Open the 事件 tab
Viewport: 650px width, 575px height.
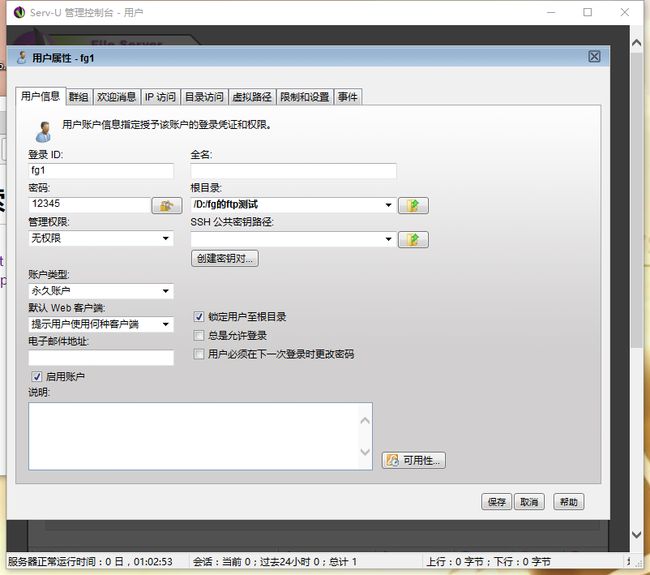(x=348, y=97)
